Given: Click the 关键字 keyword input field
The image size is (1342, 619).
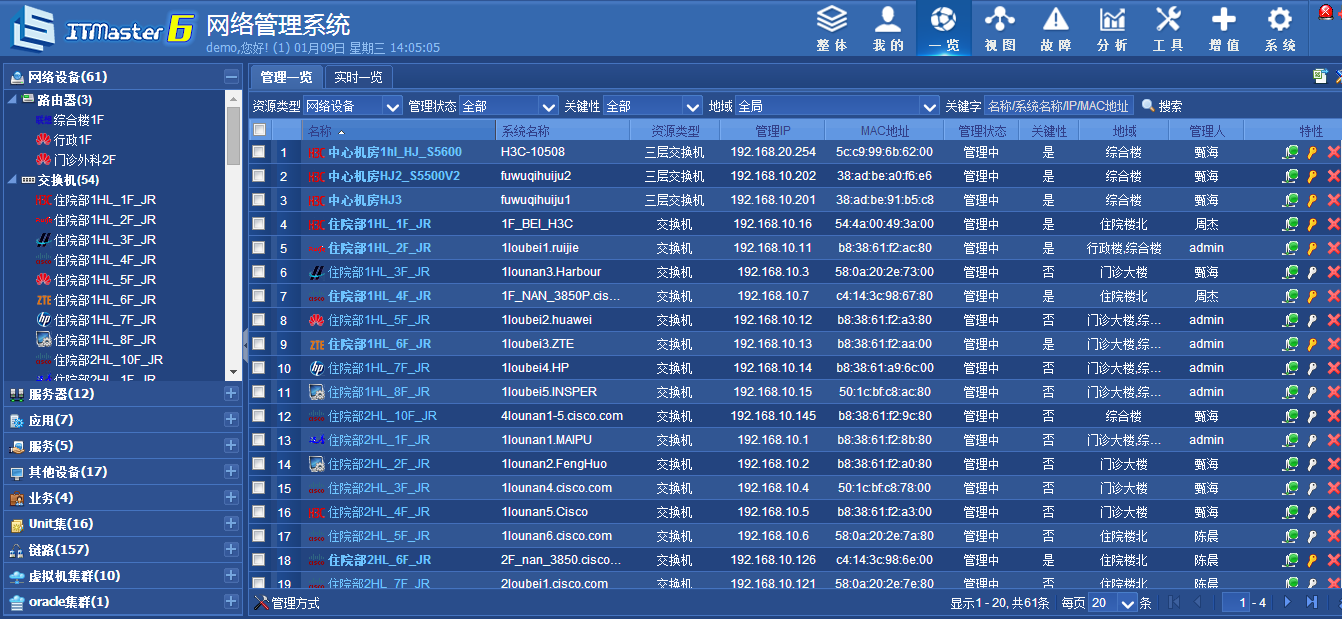Looking at the screenshot, I should 1058,106.
